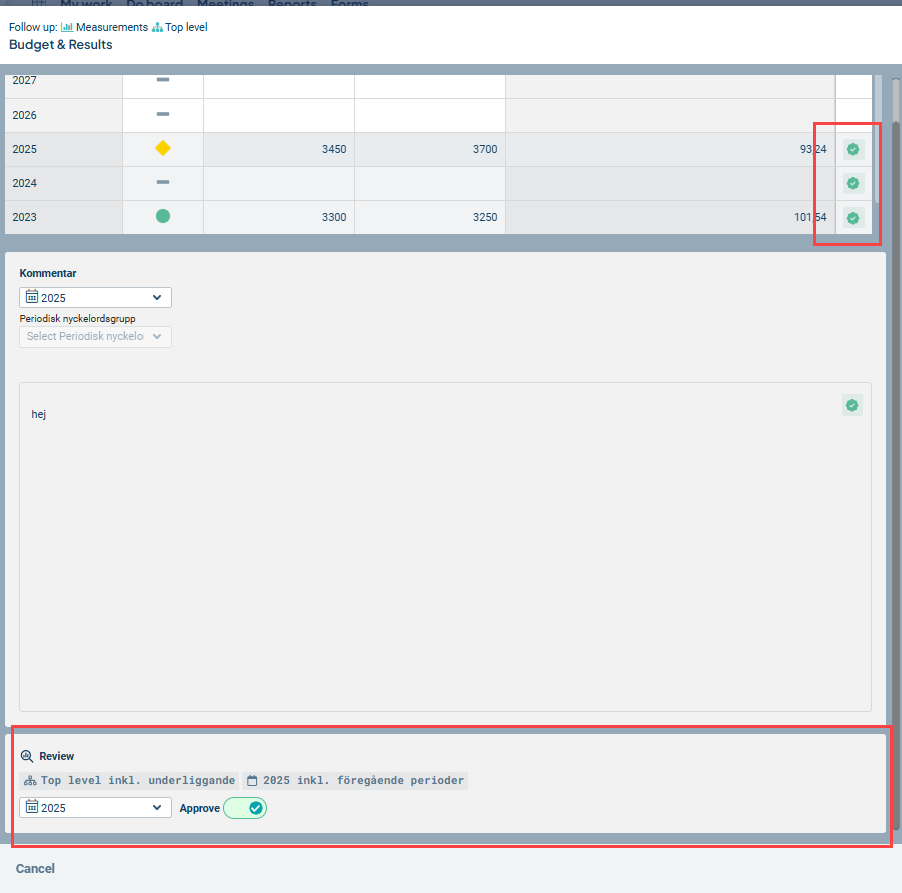Select the 3450 cell in the 2025 row
This screenshot has width=902, height=893.
(x=279, y=149)
